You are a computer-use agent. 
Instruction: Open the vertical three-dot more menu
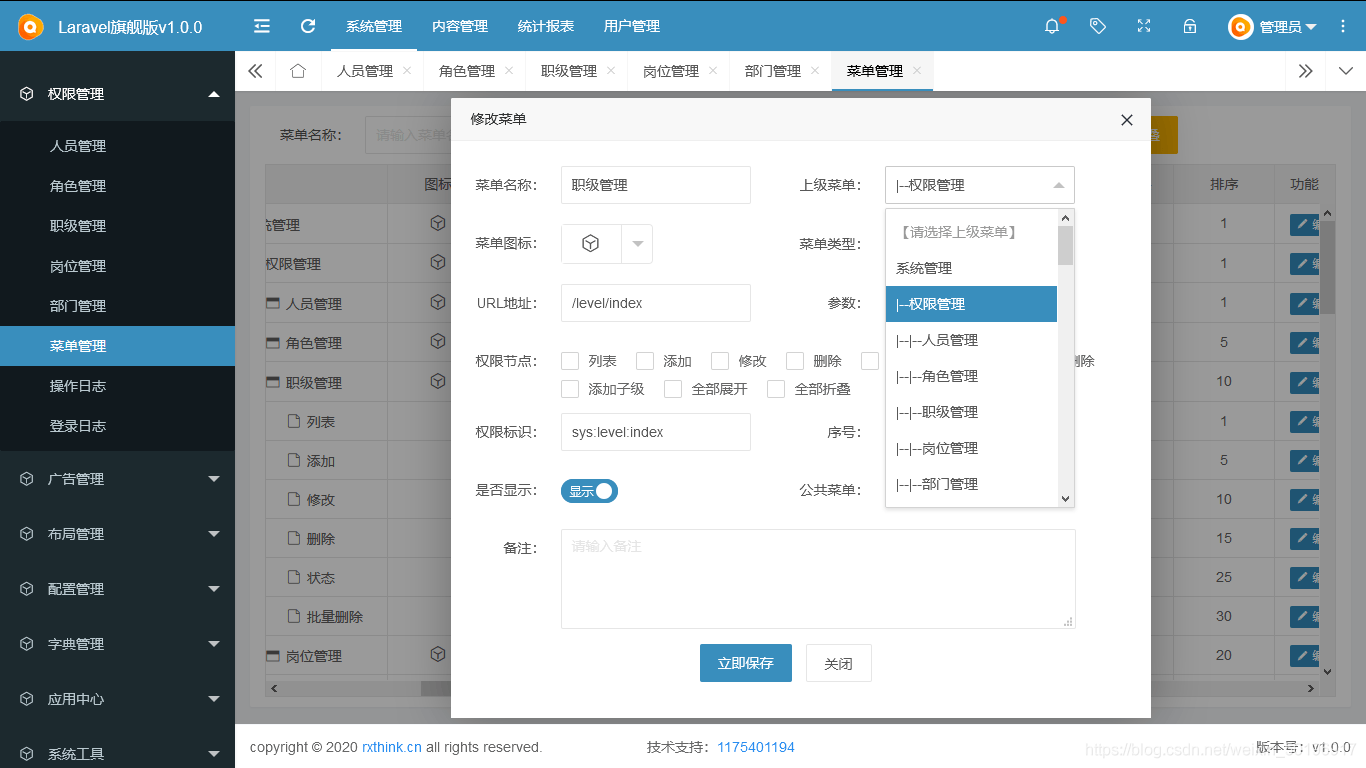[x=1343, y=26]
